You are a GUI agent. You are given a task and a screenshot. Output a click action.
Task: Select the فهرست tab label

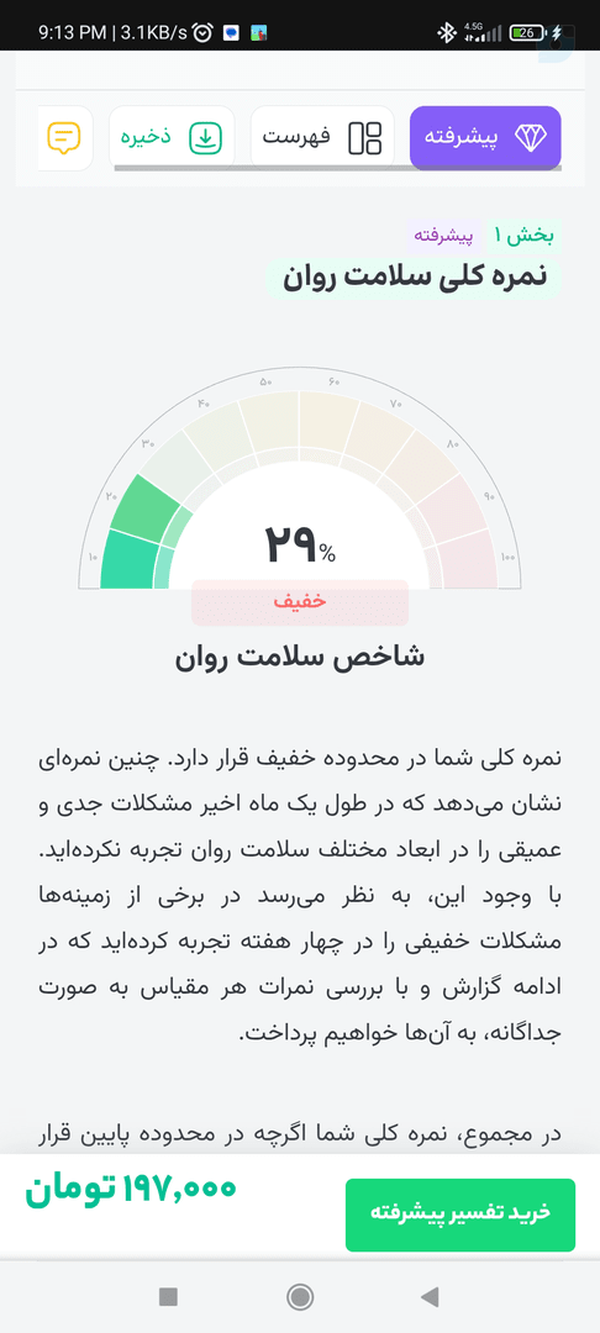click(297, 137)
